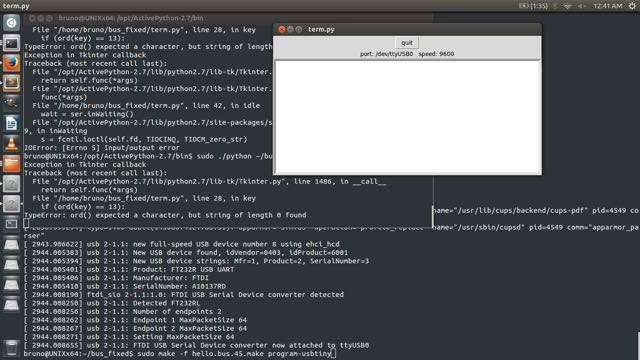The image size is (640, 360).
Task: Click the 'SerialNumber: A10137RD' line
Action: click(x=124, y=286)
